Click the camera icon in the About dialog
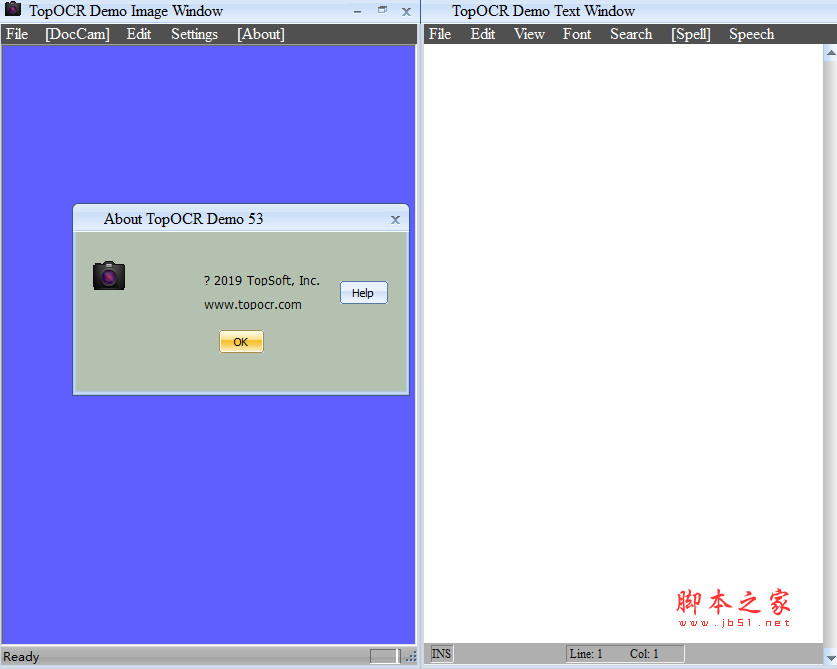837x669 pixels. [109, 276]
